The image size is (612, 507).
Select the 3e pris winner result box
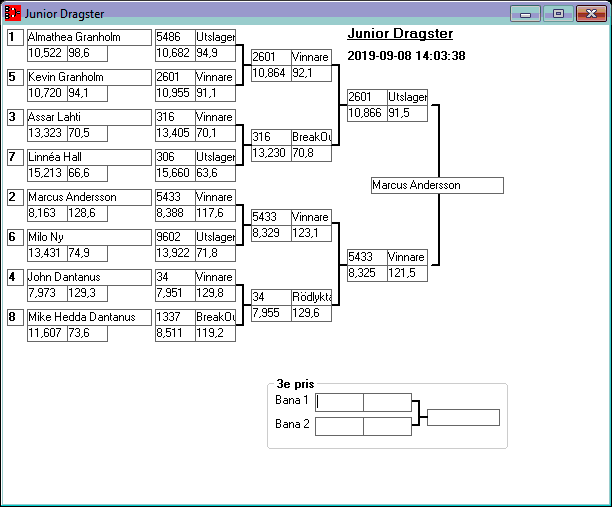pos(463,417)
